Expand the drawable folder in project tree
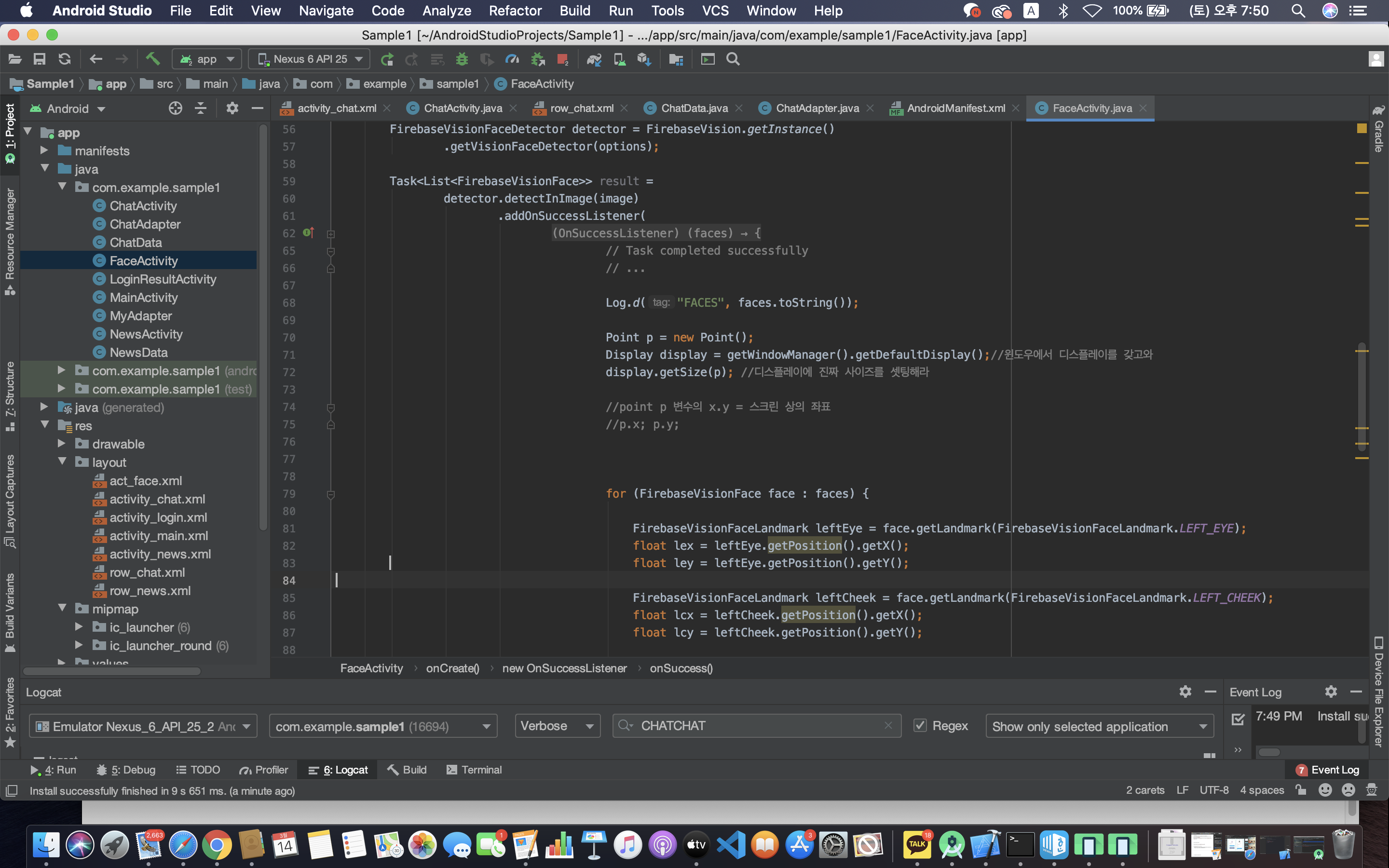The image size is (1389, 868). click(61, 444)
